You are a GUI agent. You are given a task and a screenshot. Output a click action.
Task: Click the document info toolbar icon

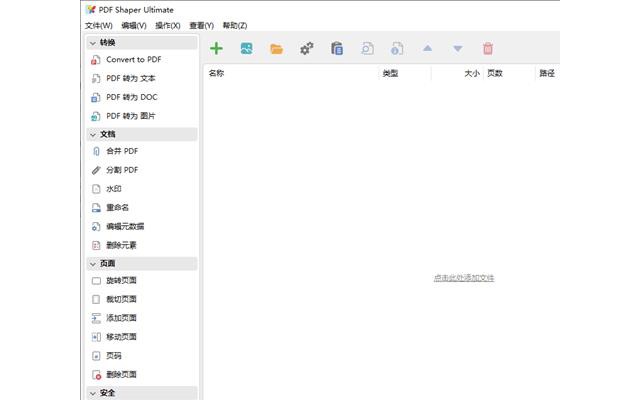(x=397, y=49)
